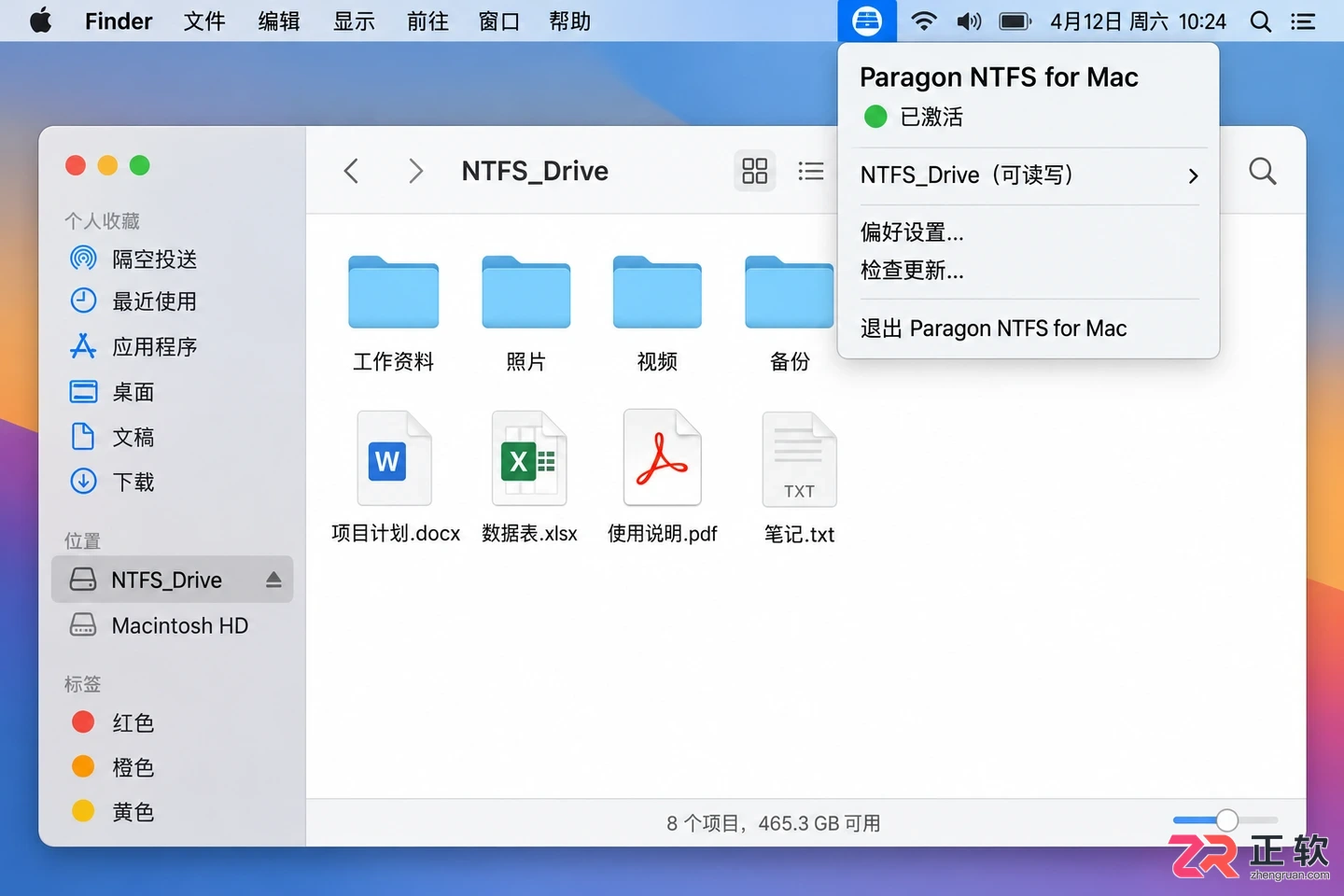Image resolution: width=1344 pixels, height=896 pixels.
Task: Open the Apple menu
Action: tap(40, 20)
